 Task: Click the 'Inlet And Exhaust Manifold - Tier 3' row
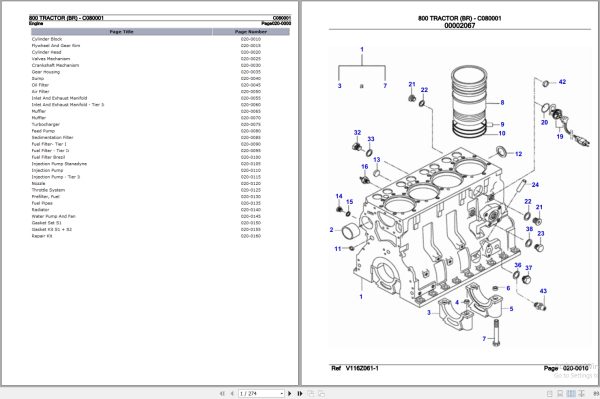click(x=160, y=104)
